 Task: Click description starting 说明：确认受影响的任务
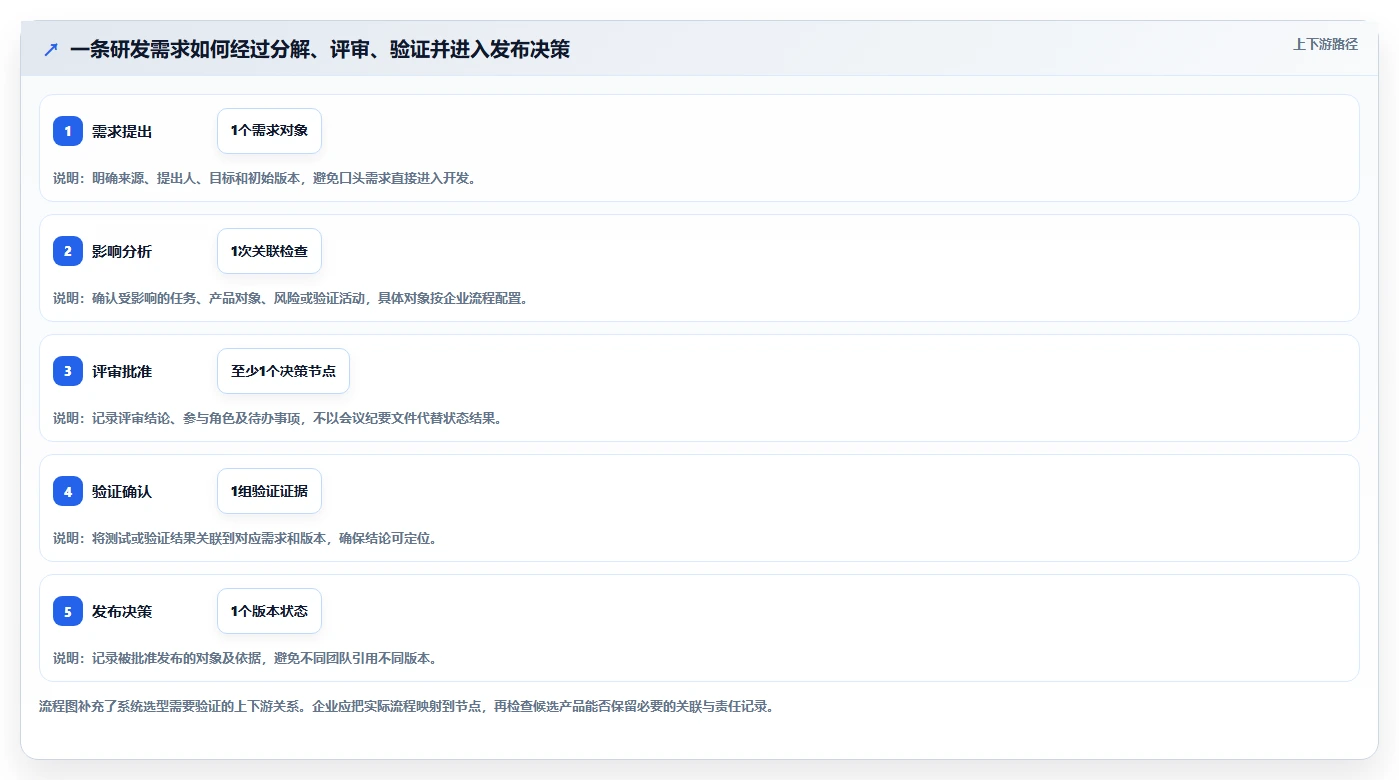tap(292, 298)
